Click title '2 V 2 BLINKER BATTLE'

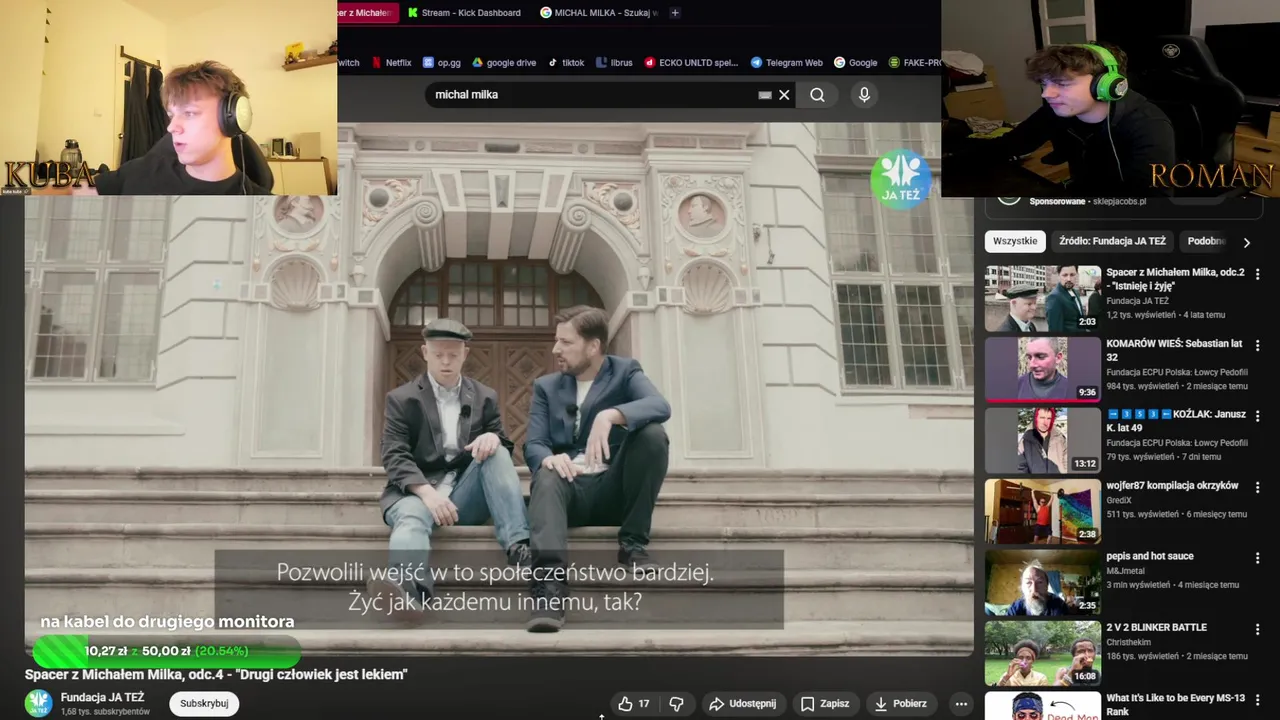coord(1156,628)
